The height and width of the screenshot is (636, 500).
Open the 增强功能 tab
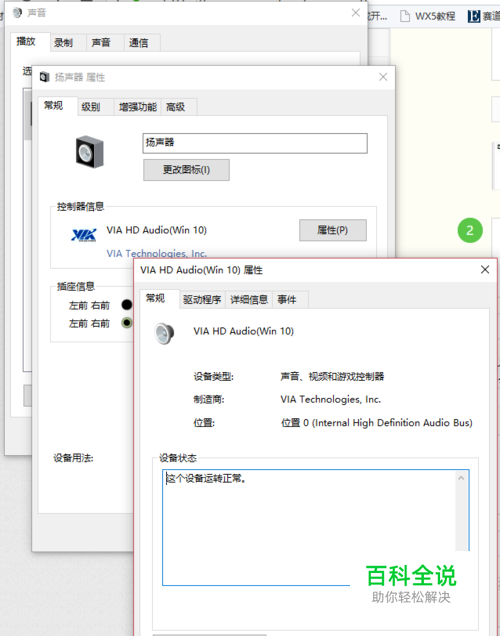click(x=138, y=107)
